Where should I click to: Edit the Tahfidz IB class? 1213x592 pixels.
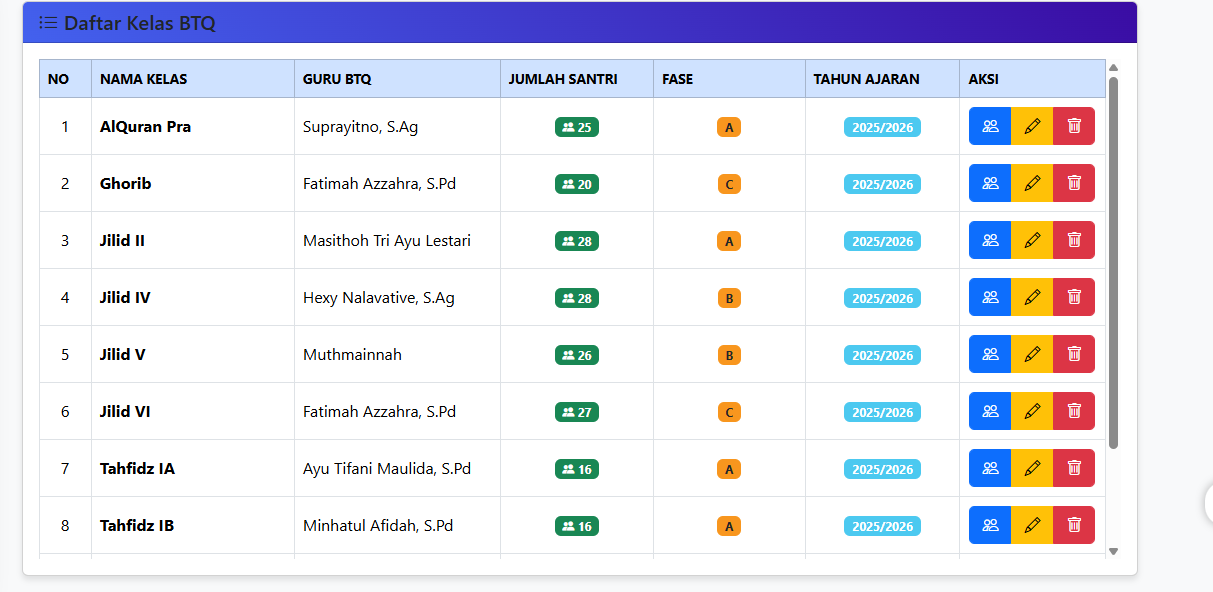coord(1032,525)
